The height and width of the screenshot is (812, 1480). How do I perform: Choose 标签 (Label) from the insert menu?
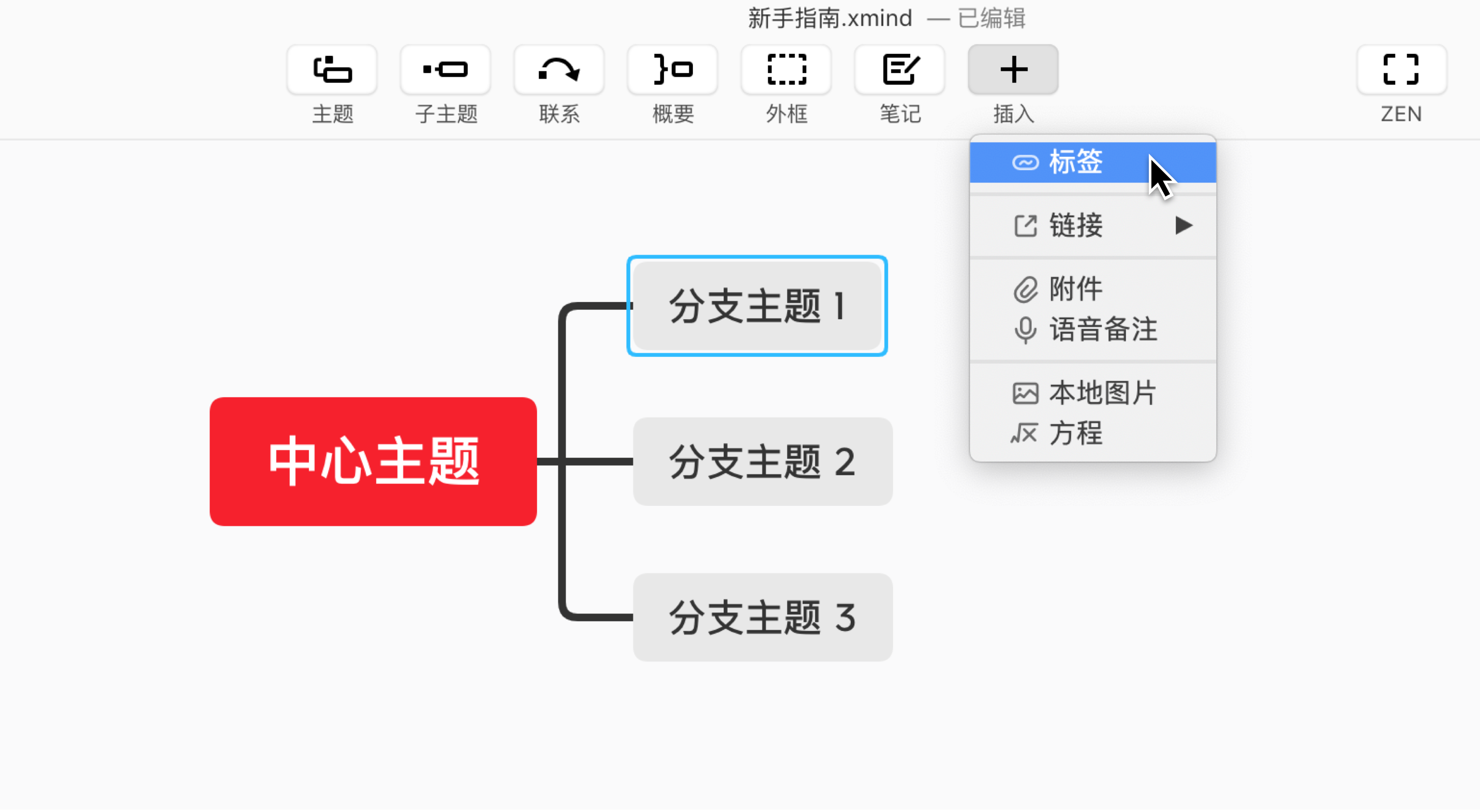click(1075, 162)
